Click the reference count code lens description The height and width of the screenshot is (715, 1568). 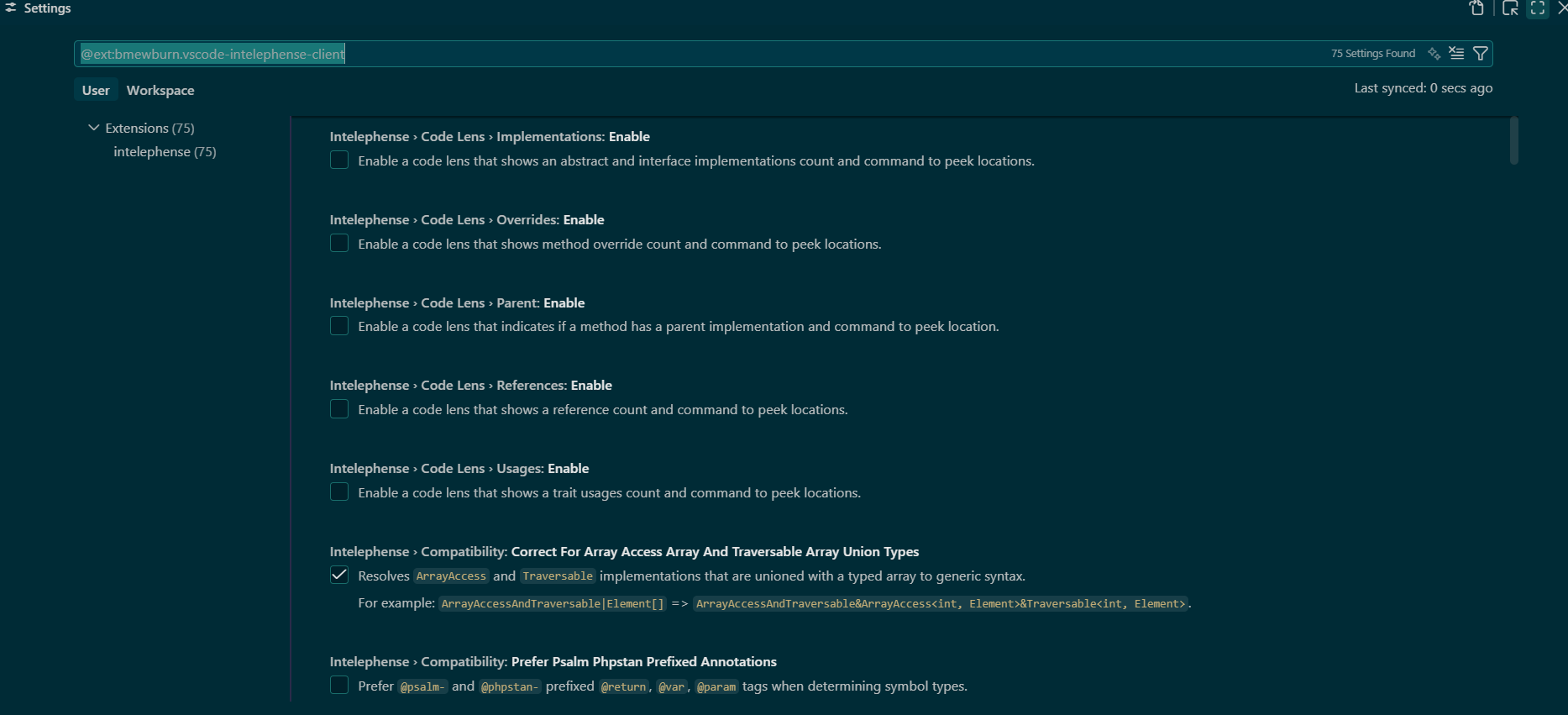pyautogui.click(x=603, y=409)
